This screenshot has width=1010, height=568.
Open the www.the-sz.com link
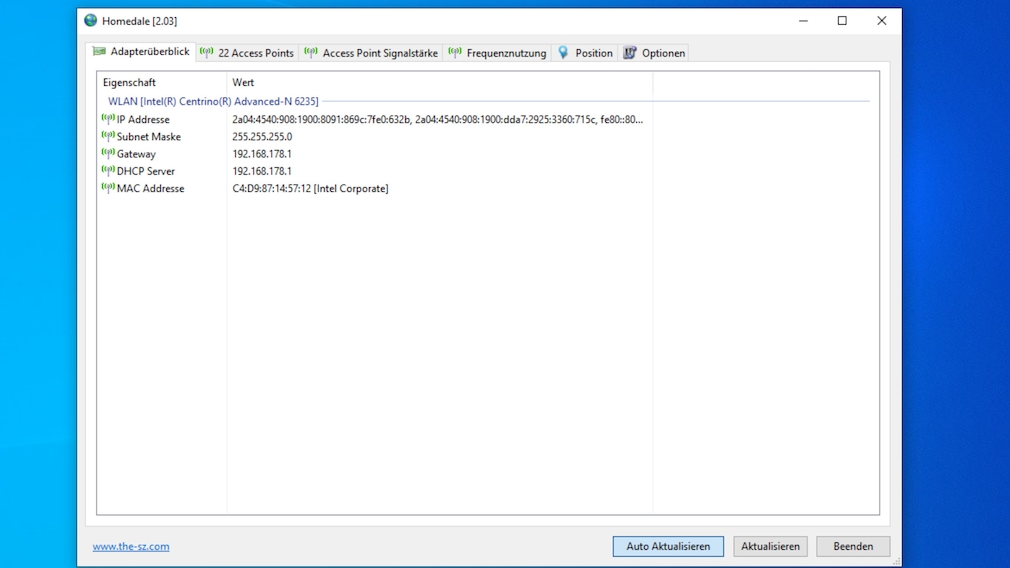click(131, 546)
